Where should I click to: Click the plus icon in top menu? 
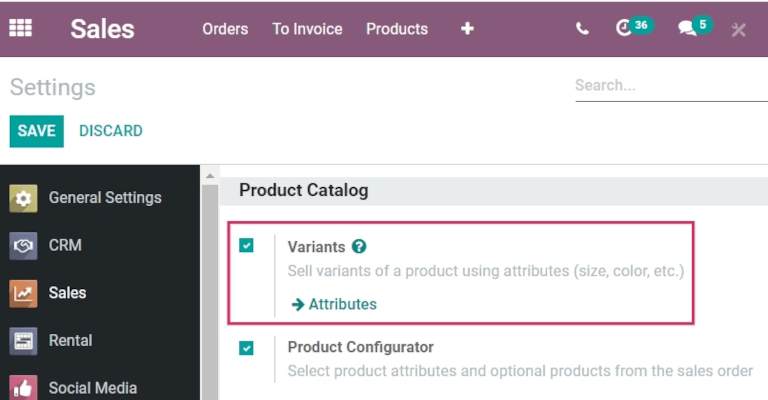point(467,29)
